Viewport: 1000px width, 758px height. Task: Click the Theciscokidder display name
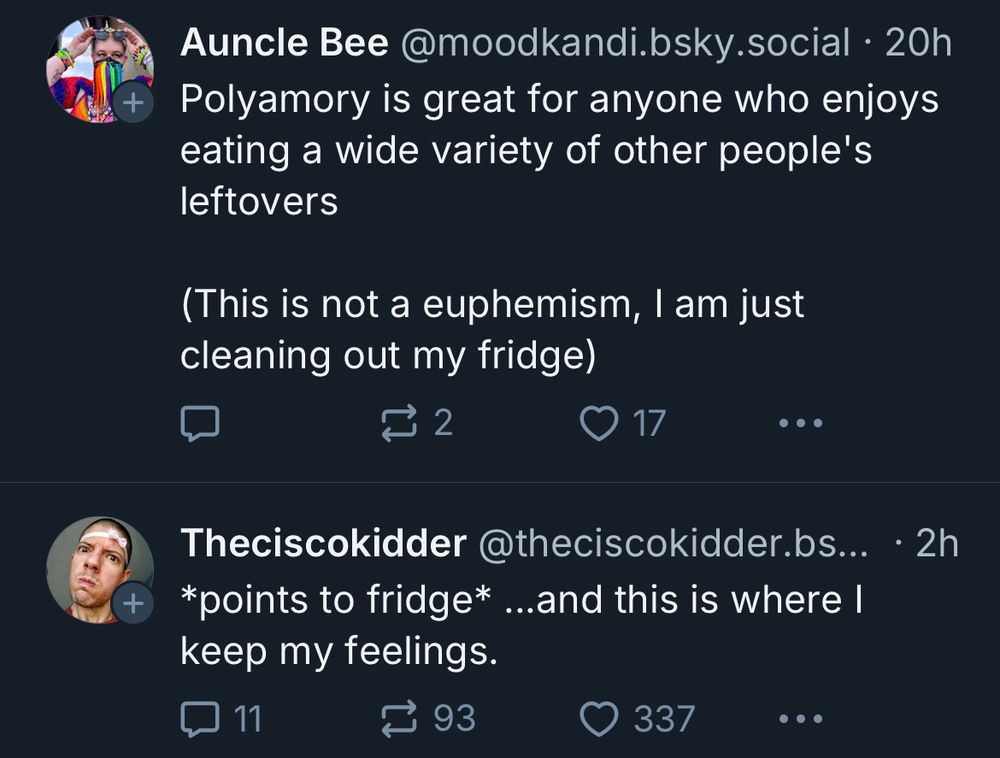point(323,543)
